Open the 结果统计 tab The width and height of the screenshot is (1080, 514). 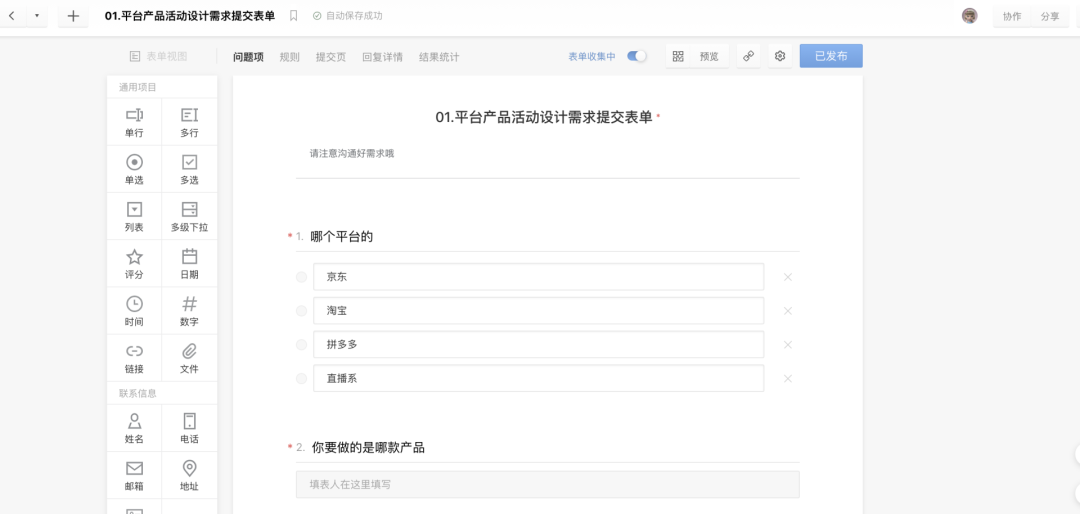439,57
